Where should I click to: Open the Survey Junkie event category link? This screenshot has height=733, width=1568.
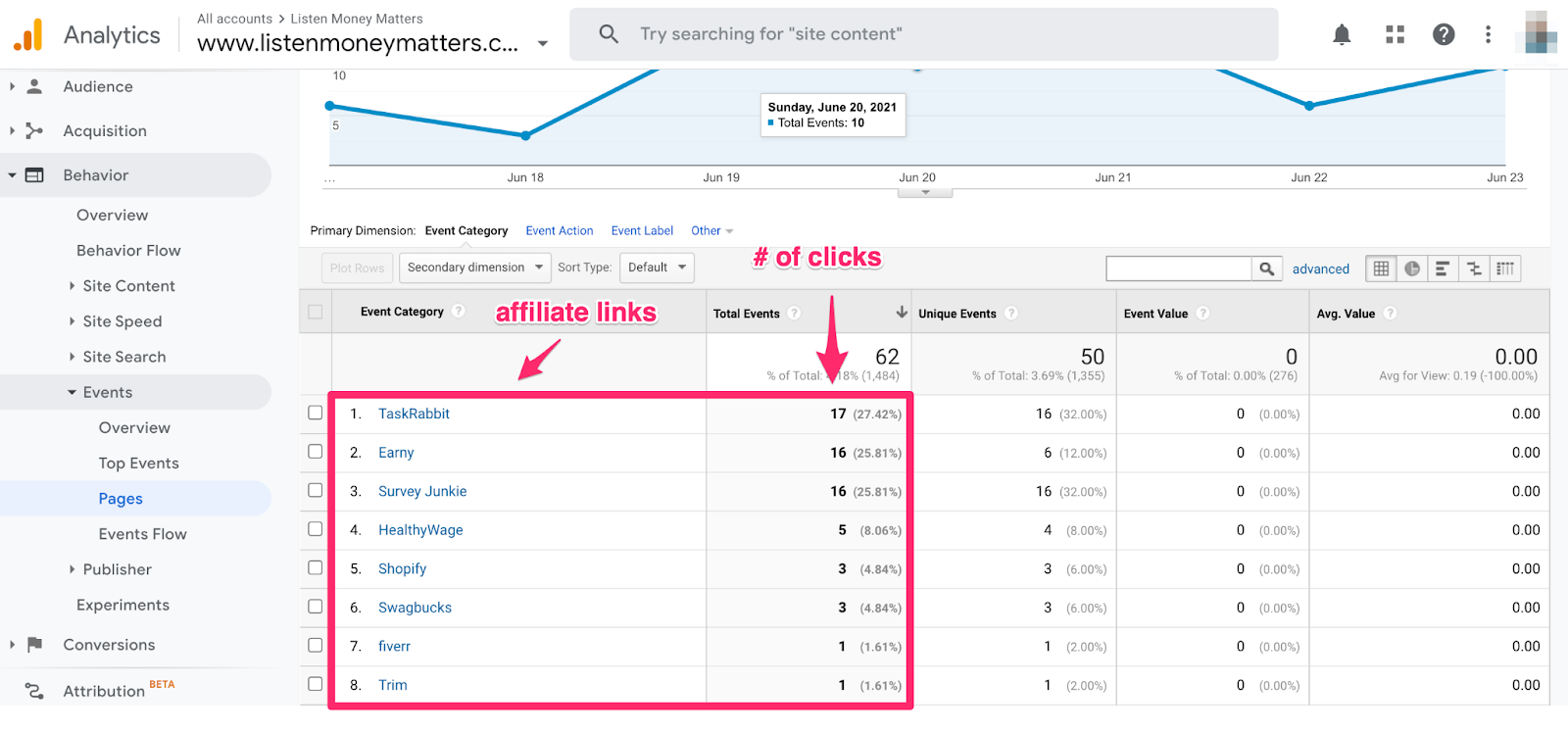click(x=422, y=491)
